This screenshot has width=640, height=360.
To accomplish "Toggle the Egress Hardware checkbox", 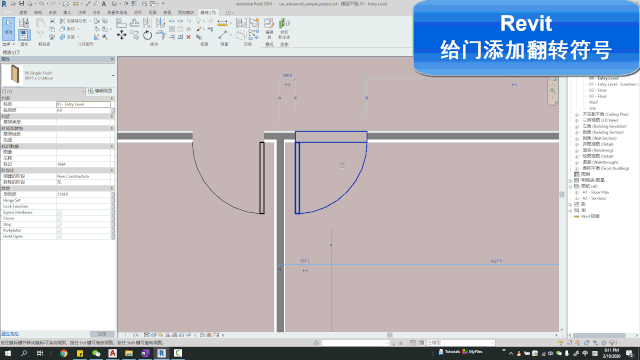I will (59, 212).
